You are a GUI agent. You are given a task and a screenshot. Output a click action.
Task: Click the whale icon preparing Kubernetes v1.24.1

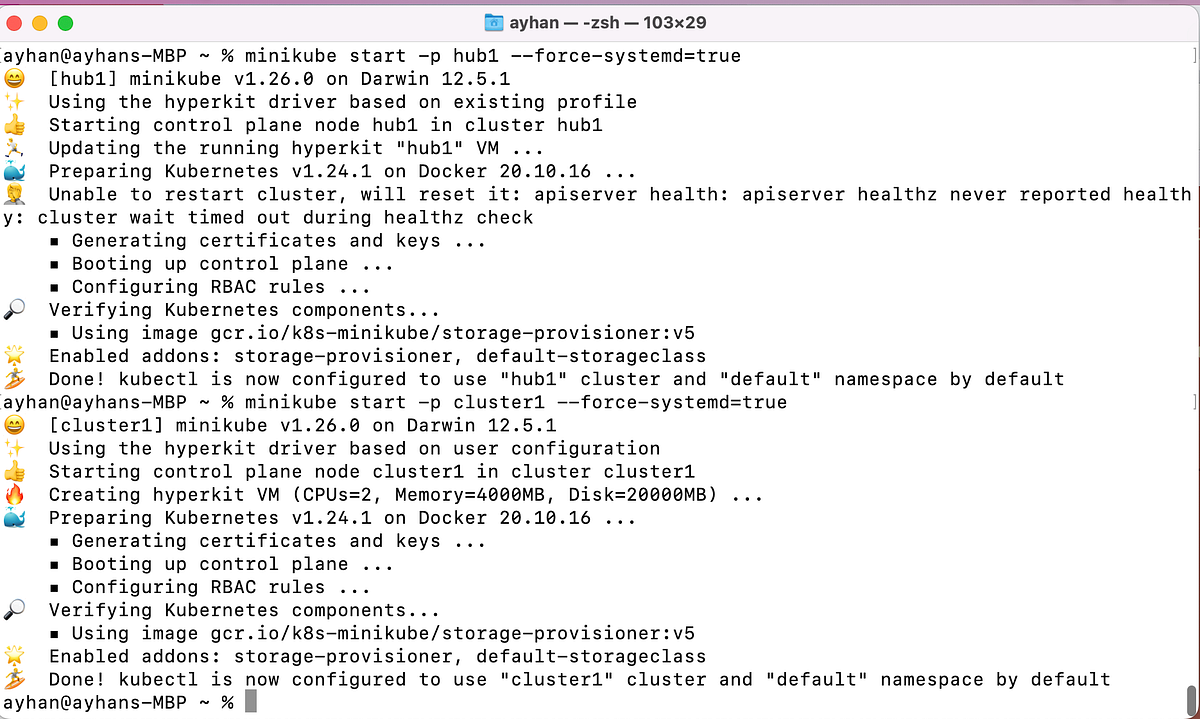13,170
